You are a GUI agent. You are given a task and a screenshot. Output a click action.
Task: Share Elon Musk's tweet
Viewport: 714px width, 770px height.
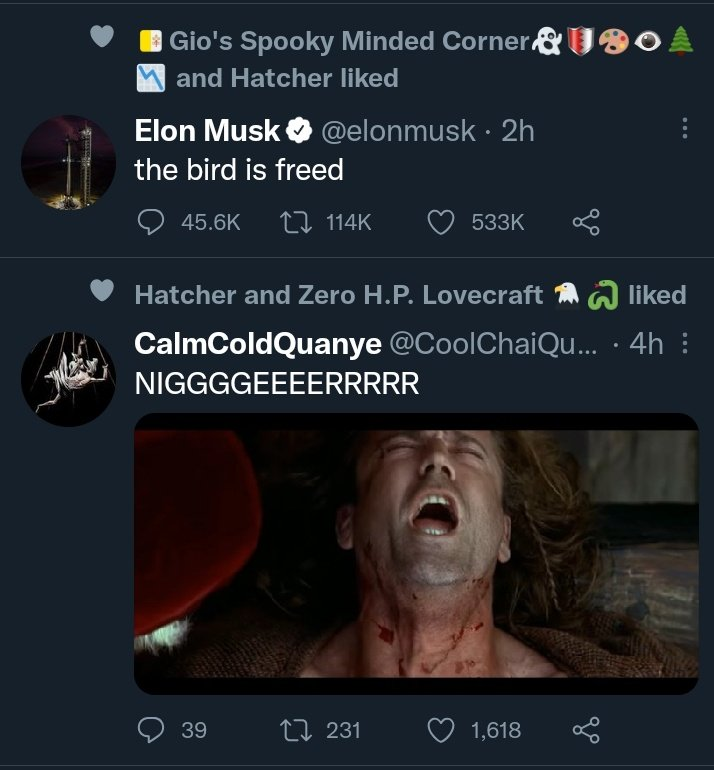point(586,222)
